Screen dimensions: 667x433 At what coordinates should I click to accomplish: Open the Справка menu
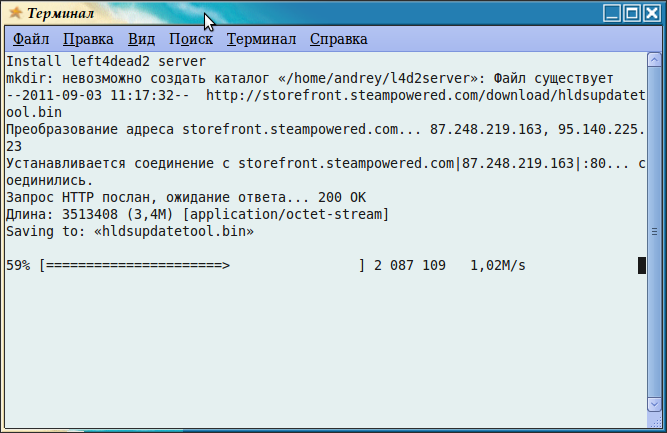click(338, 39)
